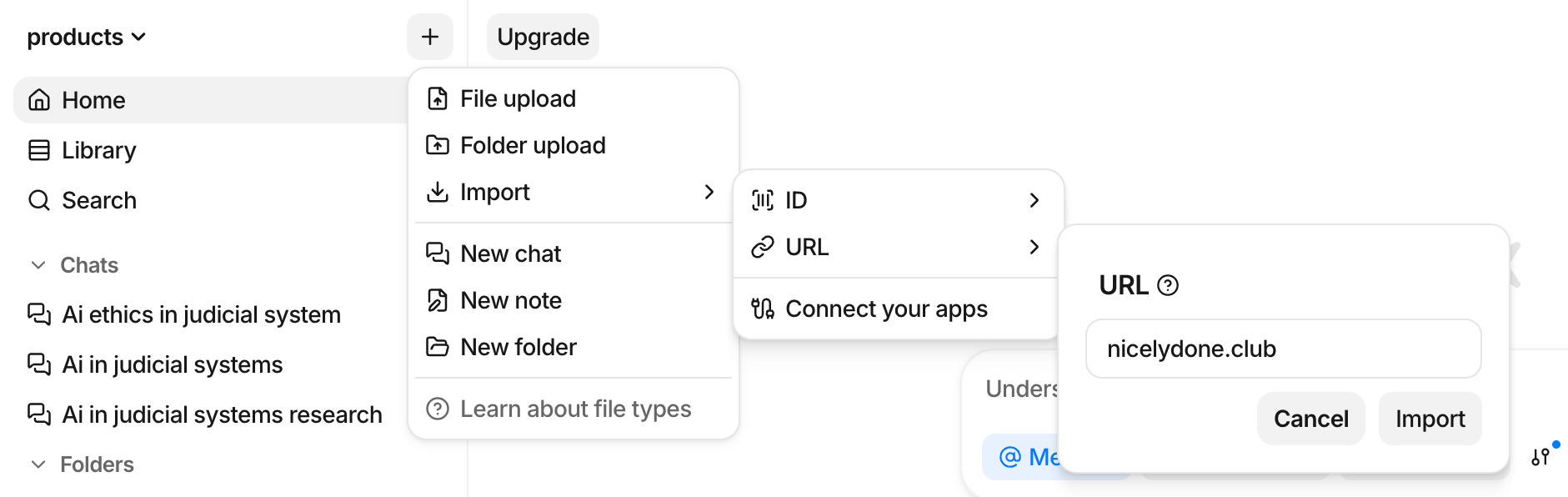This screenshot has width=1568, height=497.
Task: Open the products workspace dropdown
Action: pos(87,37)
